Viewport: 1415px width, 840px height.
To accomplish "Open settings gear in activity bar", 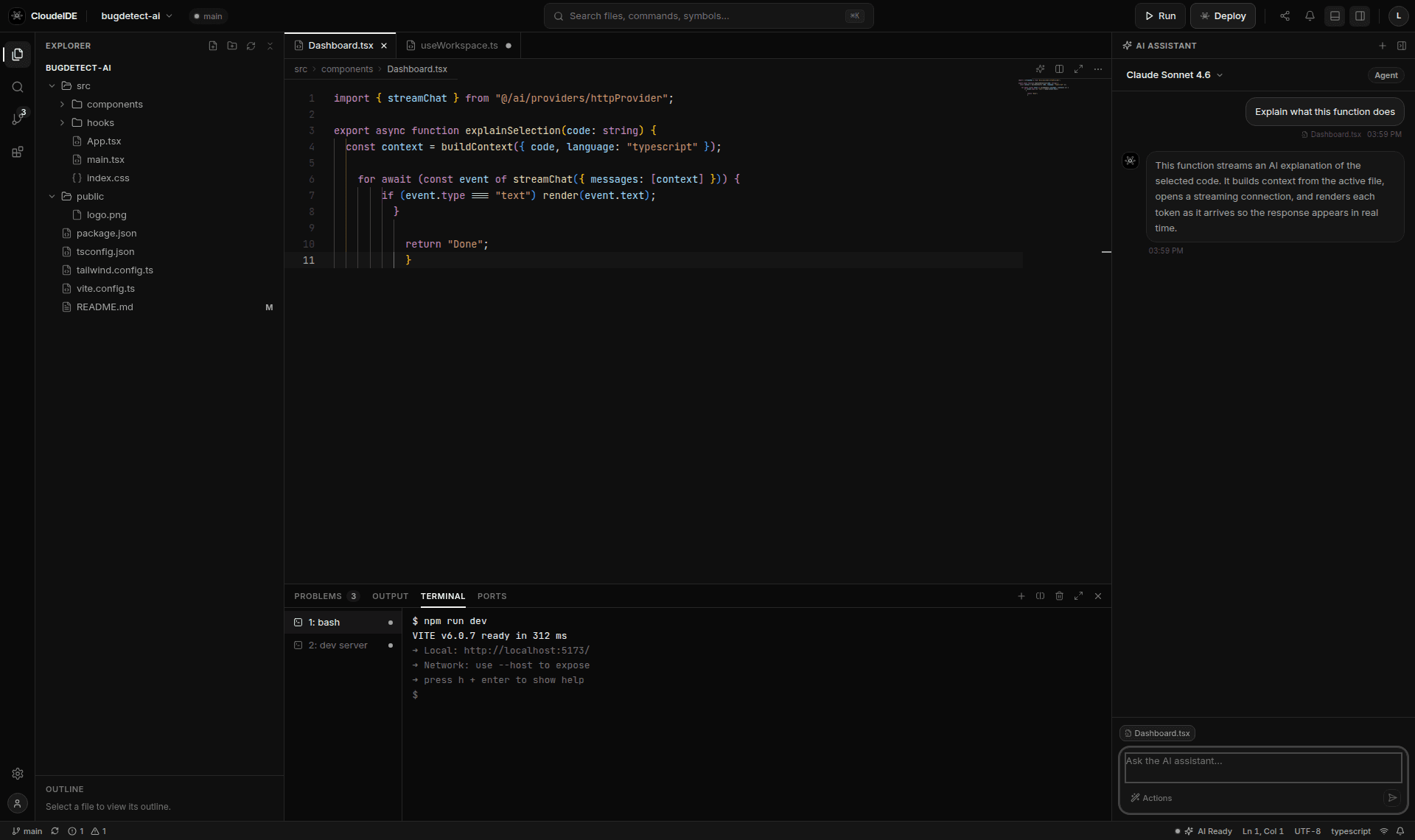I will pyautogui.click(x=18, y=774).
